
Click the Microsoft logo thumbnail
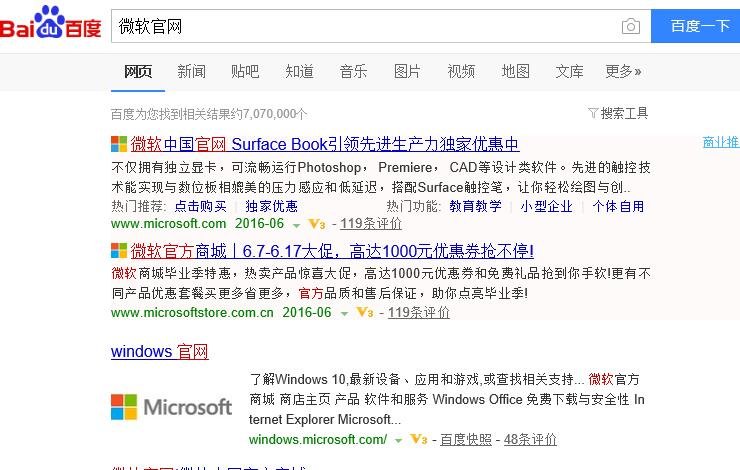(171, 407)
